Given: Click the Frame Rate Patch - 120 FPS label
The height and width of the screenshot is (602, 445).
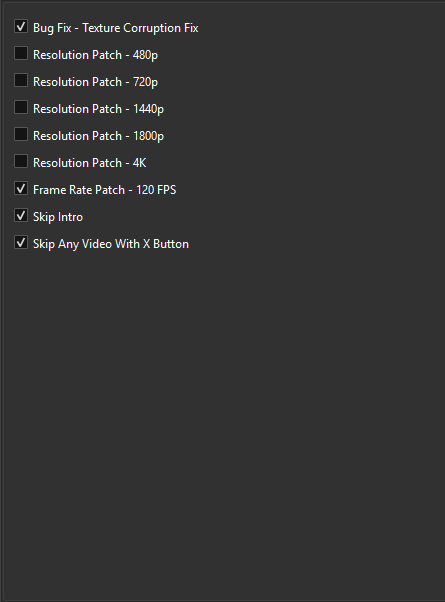Looking at the screenshot, I should tap(104, 190).
